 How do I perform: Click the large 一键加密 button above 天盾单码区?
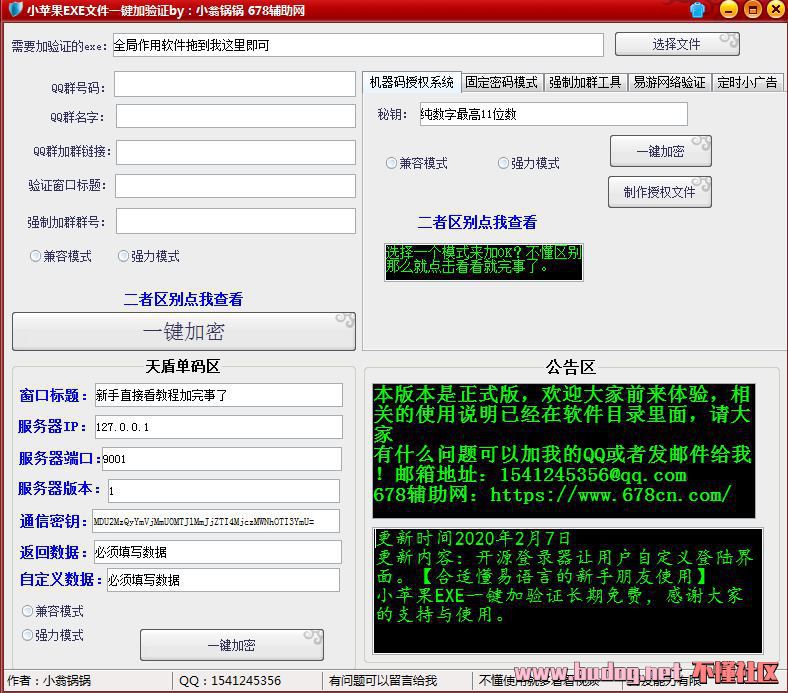coord(184,331)
